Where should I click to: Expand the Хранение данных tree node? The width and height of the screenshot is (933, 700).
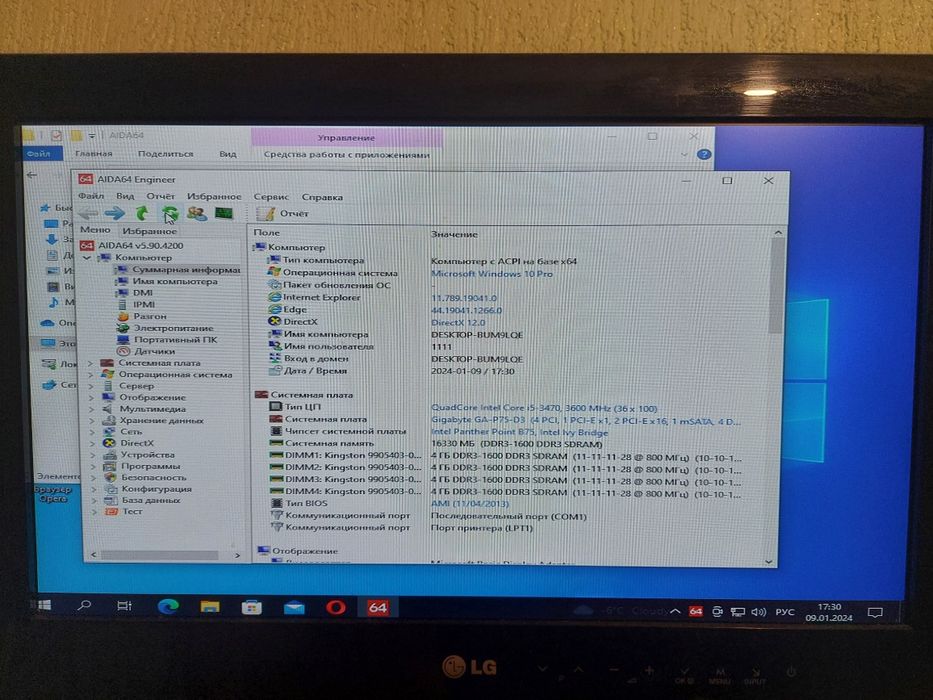[x=92, y=421]
